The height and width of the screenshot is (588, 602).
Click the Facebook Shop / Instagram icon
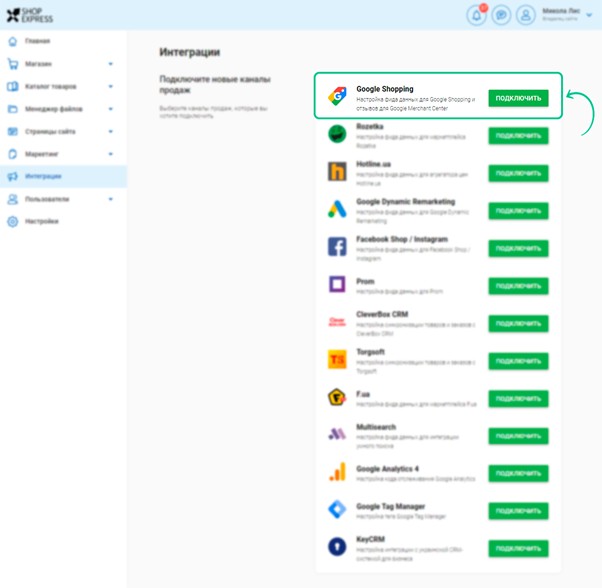click(x=337, y=247)
